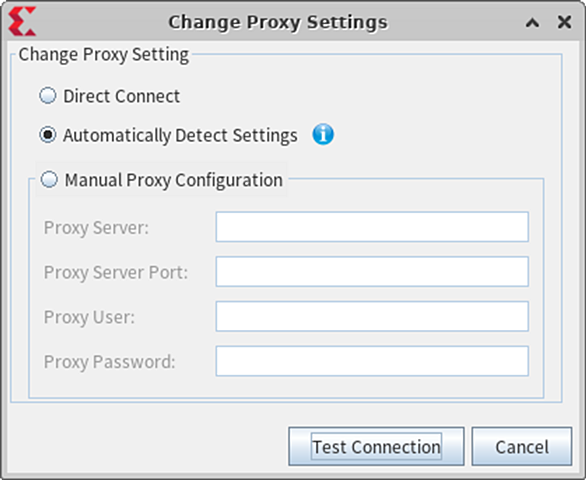Viewport: 586px width, 480px height.
Task: Close the Change Proxy Settings dialog
Action: point(564,22)
